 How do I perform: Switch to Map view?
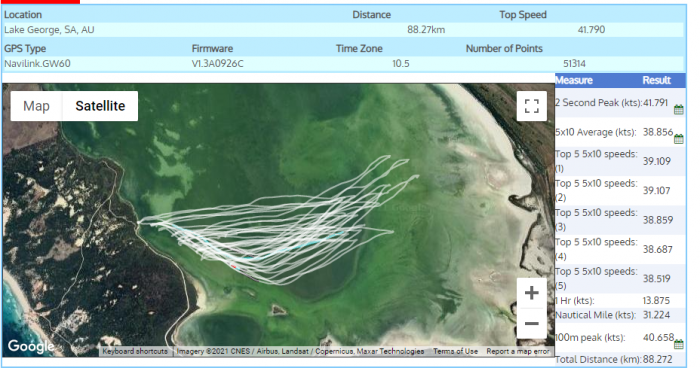tap(36, 106)
